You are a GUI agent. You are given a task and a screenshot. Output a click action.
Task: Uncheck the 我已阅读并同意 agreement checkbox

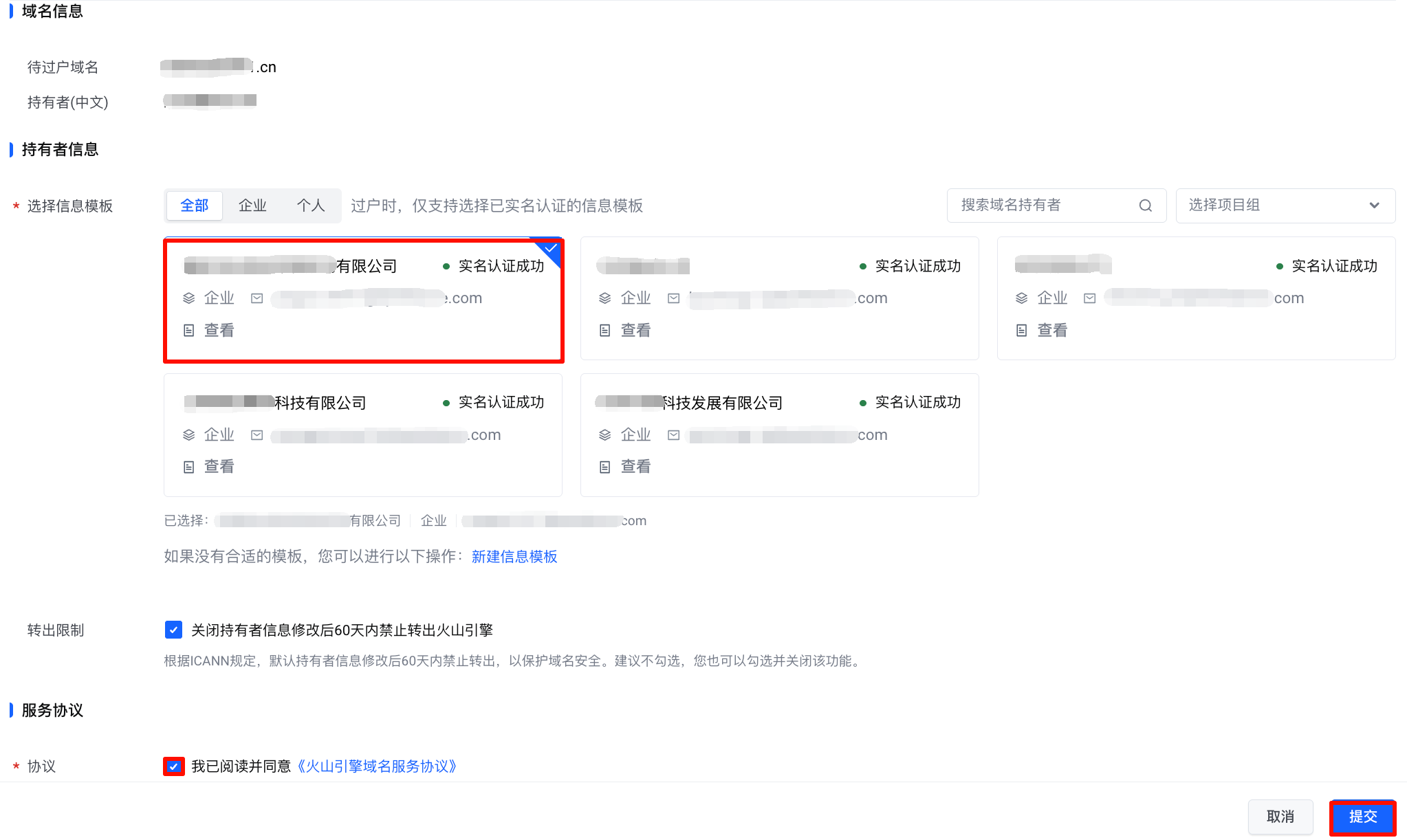point(173,766)
